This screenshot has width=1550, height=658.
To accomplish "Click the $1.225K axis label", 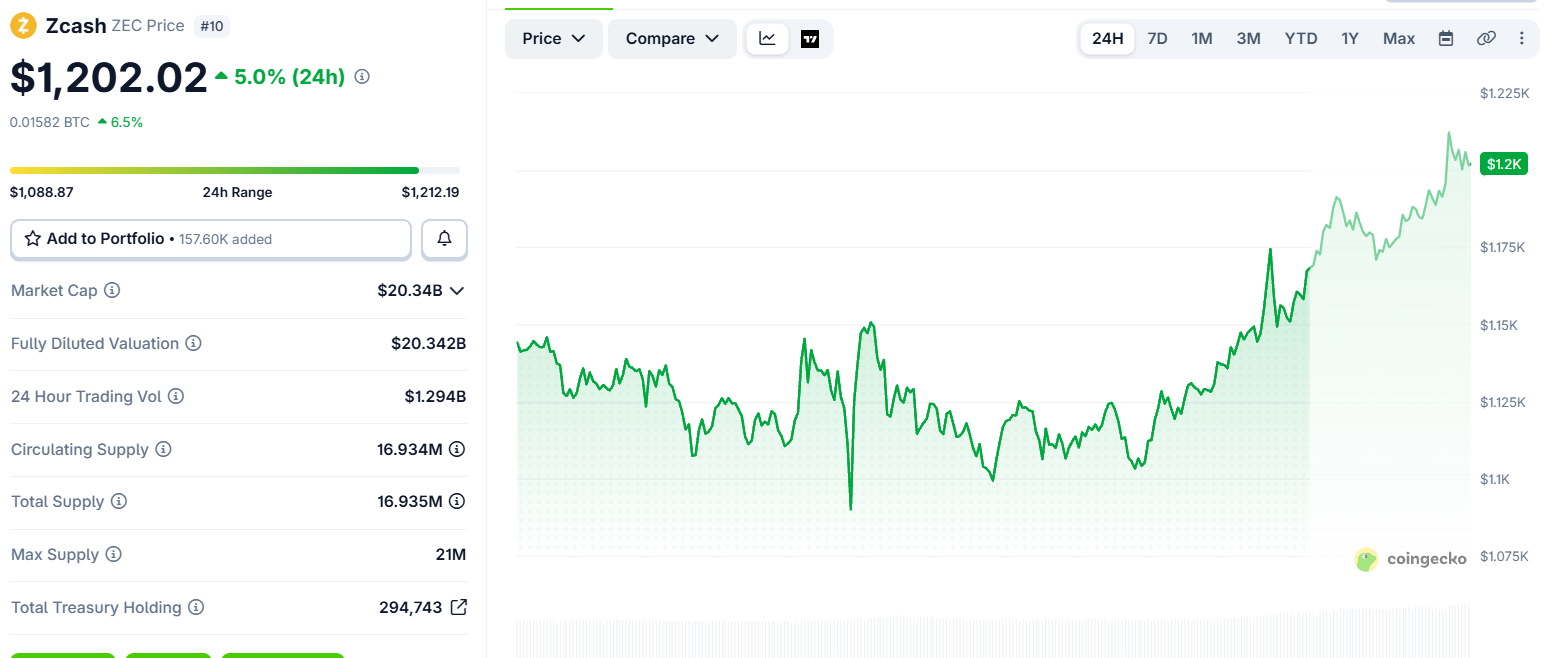I will [1505, 93].
